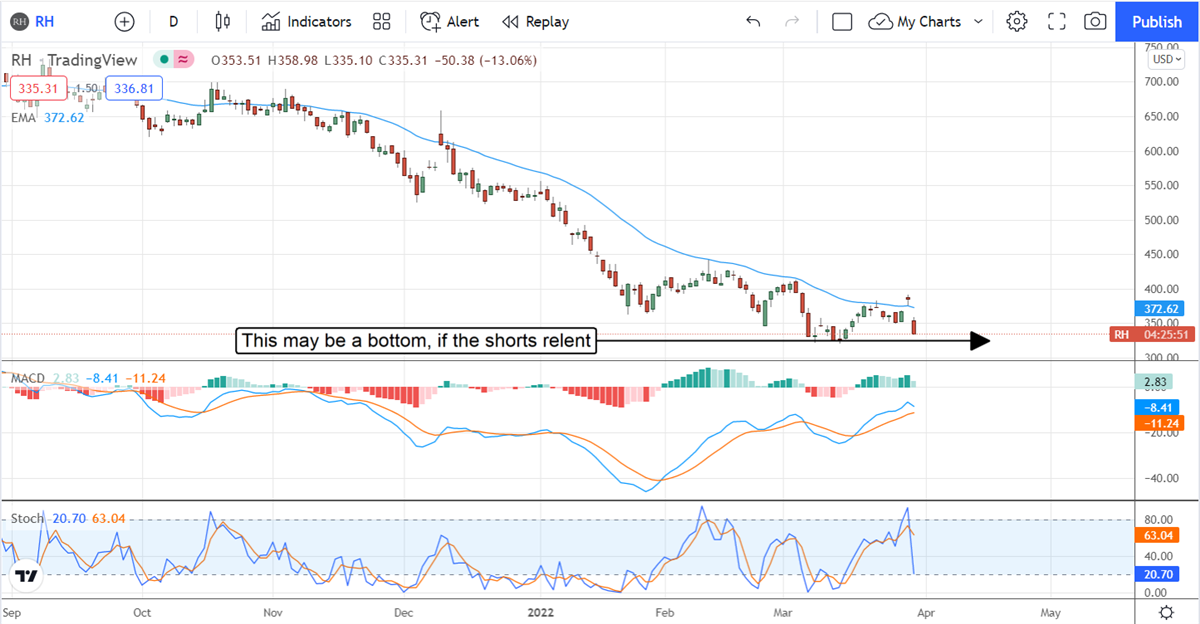Expand the chevron next to My Charts
The image size is (1200, 624).
(x=978, y=21)
